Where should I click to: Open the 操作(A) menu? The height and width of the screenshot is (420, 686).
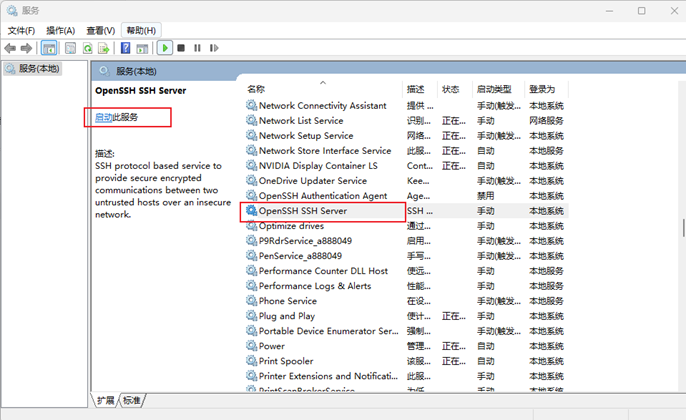click(x=61, y=30)
